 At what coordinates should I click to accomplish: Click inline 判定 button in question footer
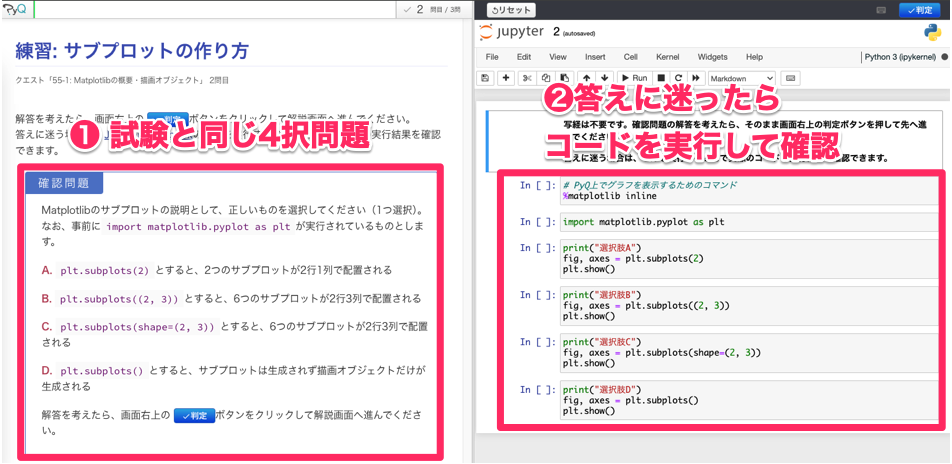pos(194,416)
